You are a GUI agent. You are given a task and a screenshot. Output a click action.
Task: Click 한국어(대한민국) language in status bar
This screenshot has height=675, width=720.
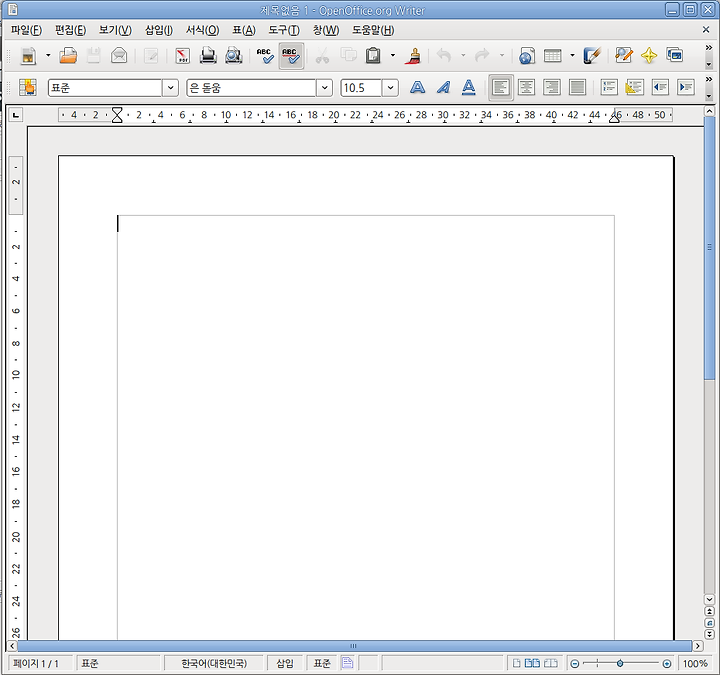click(x=214, y=664)
